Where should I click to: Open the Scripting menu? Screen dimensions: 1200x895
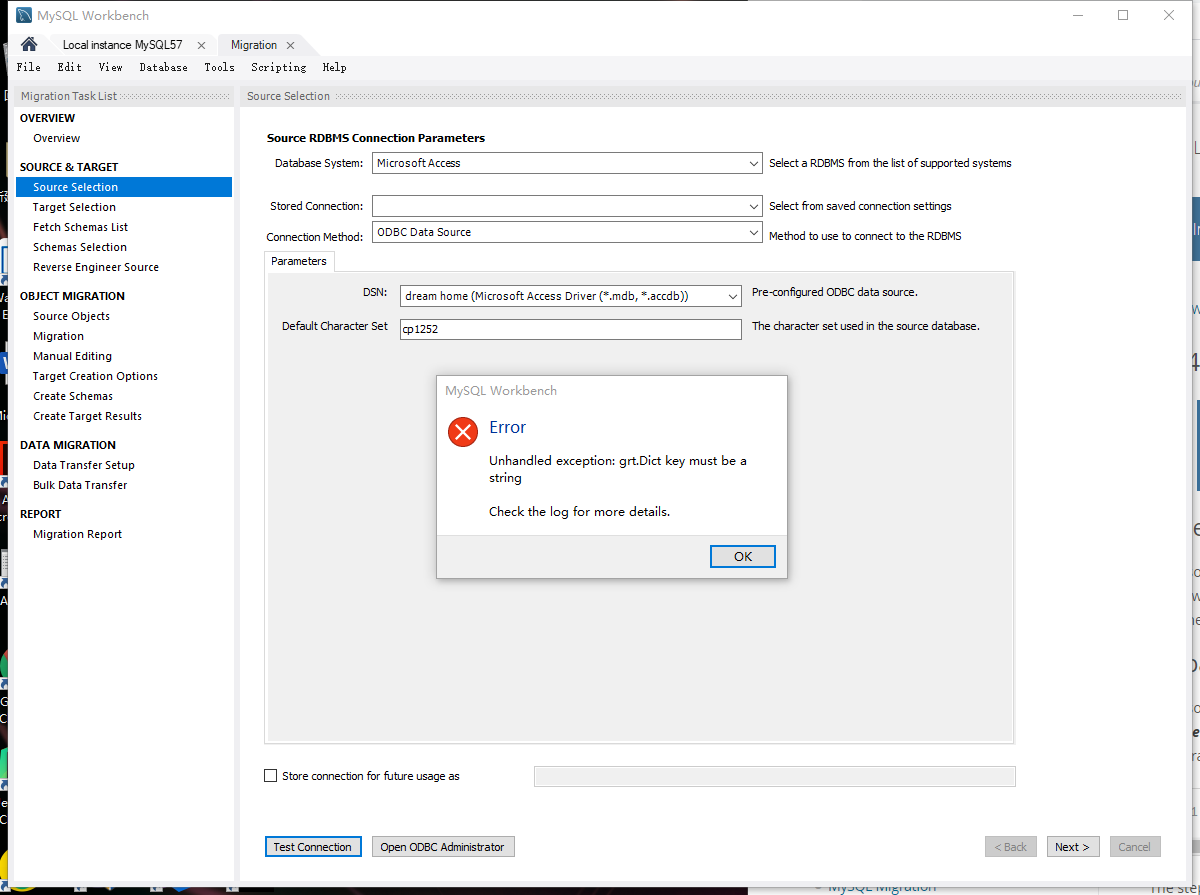coord(278,67)
